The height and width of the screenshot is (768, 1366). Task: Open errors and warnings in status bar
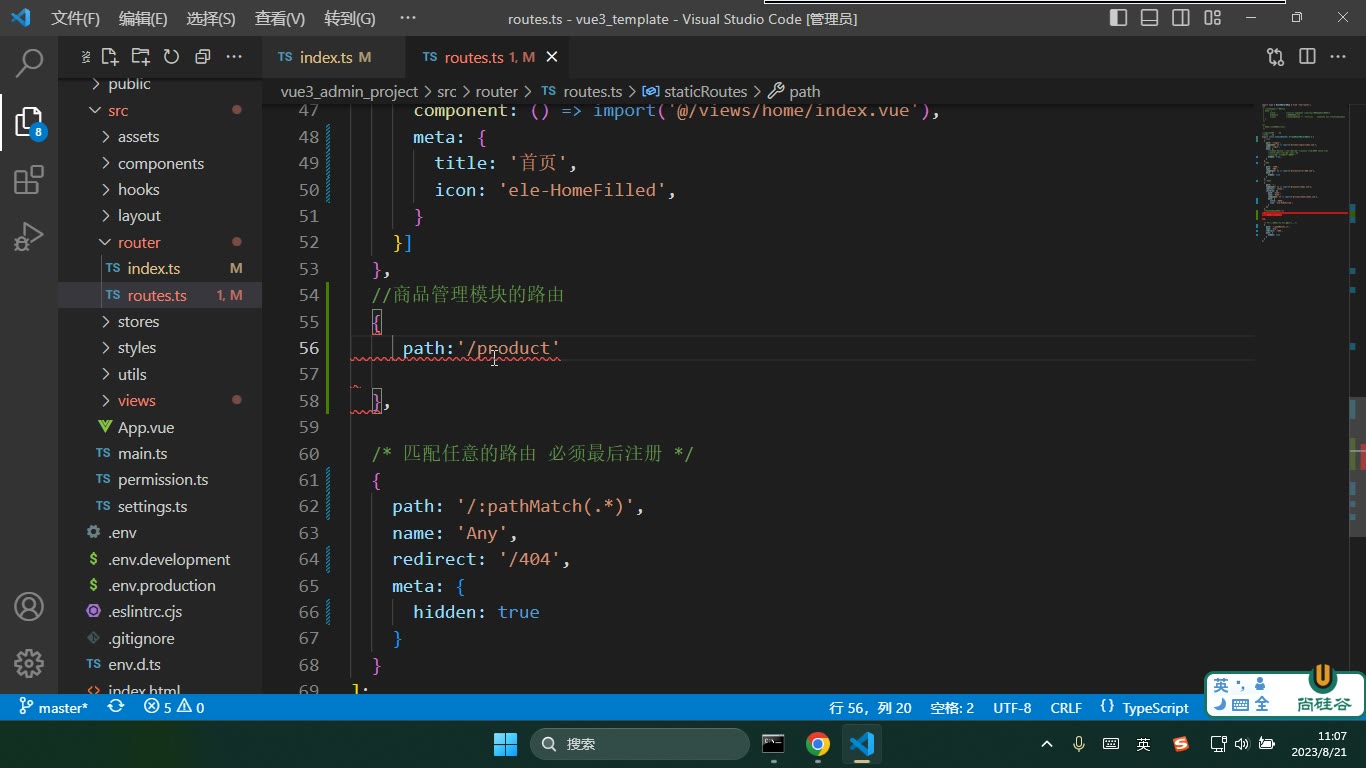coord(174,707)
